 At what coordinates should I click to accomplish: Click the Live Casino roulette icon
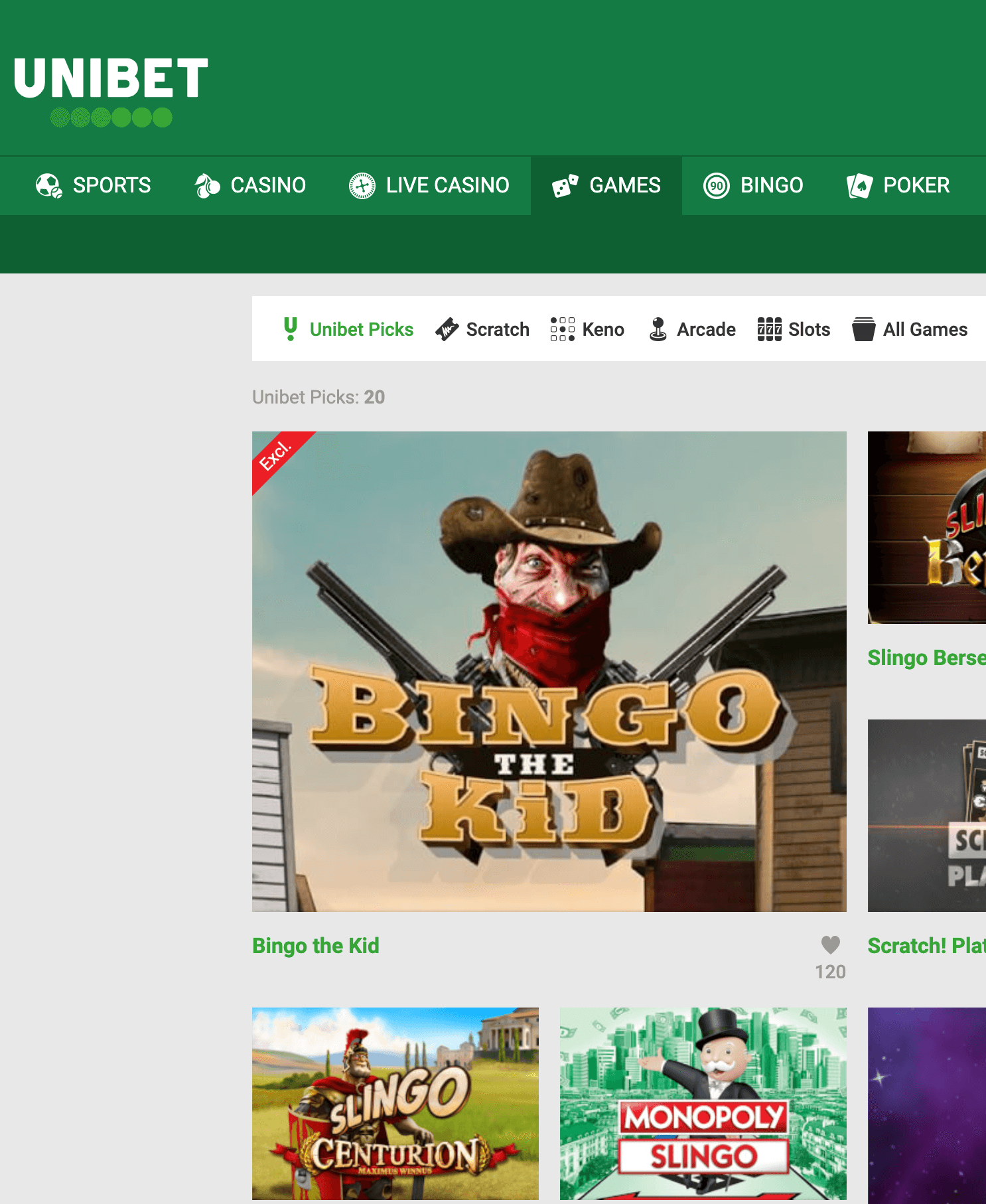(x=362, y=186)
